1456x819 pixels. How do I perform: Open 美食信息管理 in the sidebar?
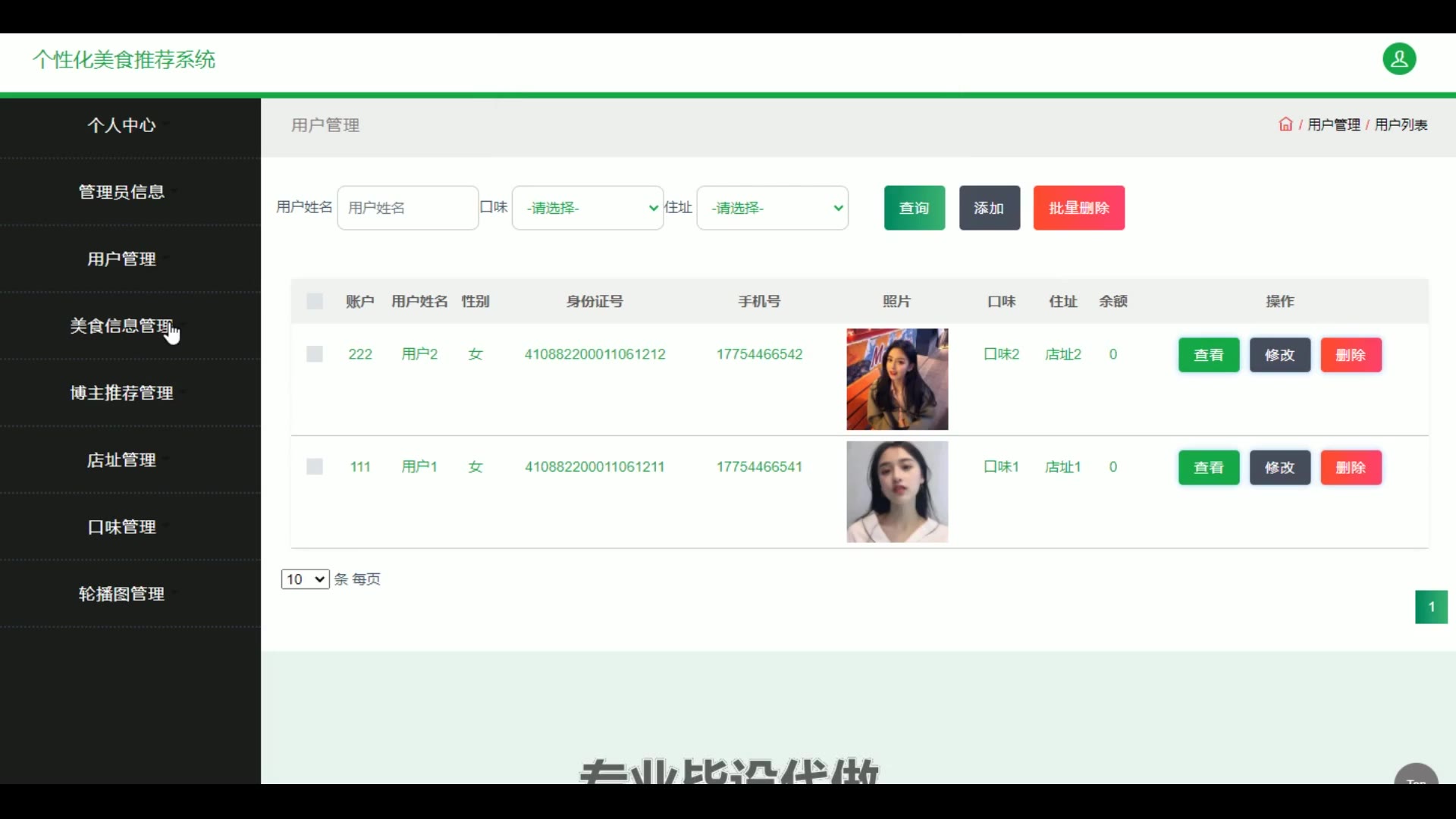tap(121, 326)
